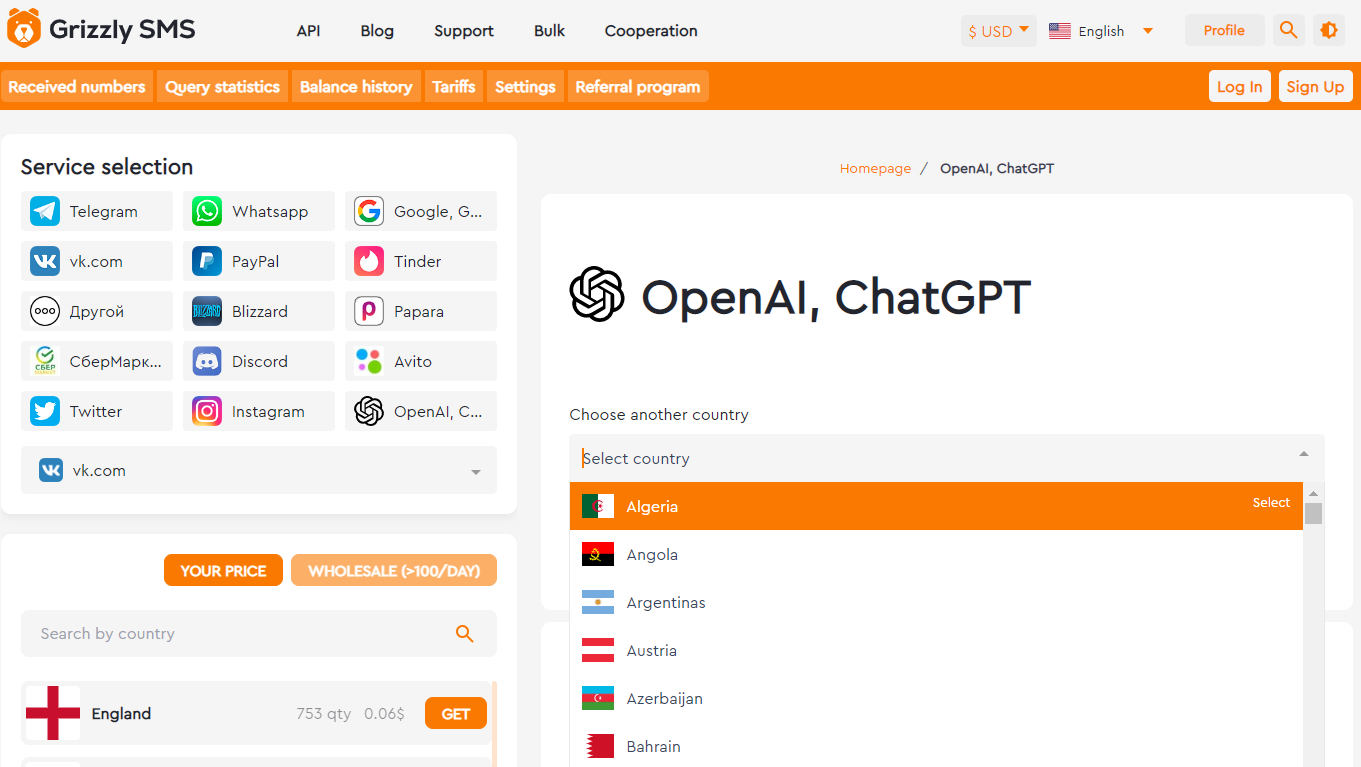The width and height of the screenshot is (1361, 767).
Task: Select the Avito service tile
Action: (421, 361)
